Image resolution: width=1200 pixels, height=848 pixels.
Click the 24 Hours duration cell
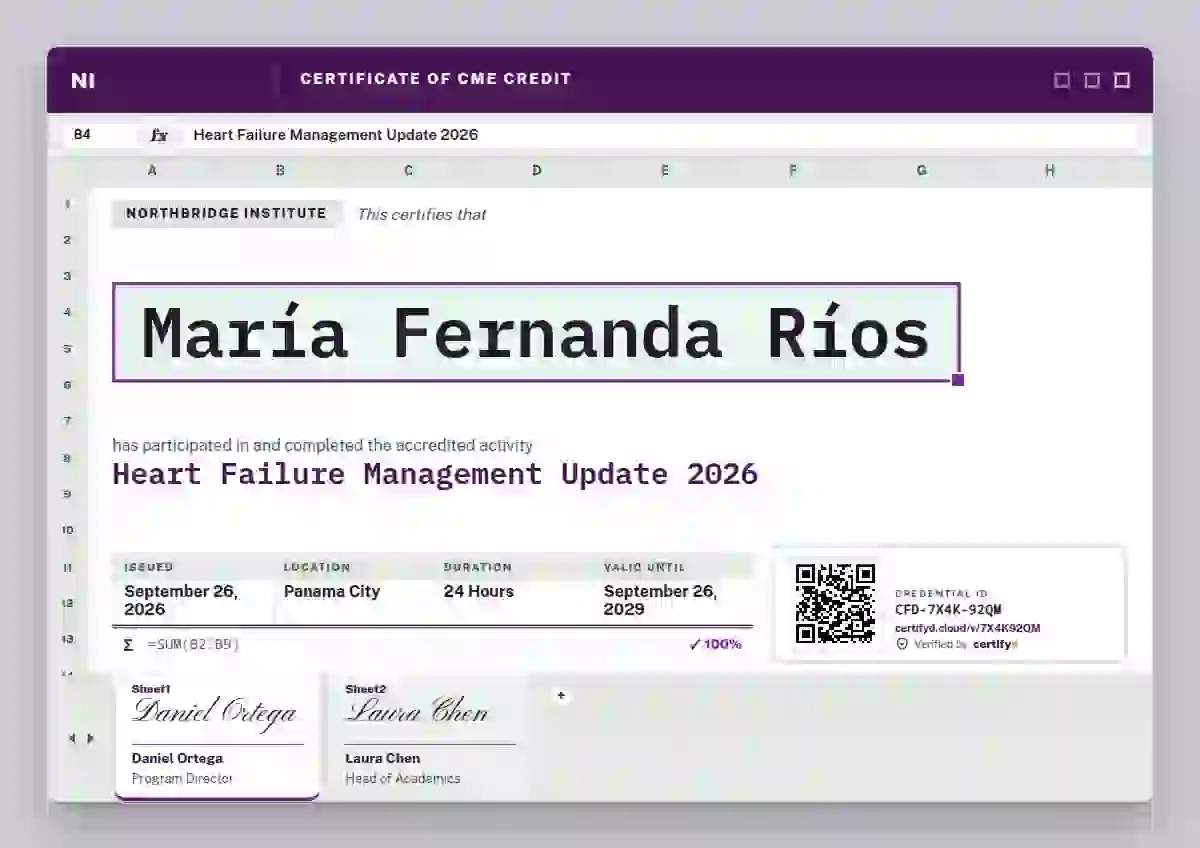point(479,591)
